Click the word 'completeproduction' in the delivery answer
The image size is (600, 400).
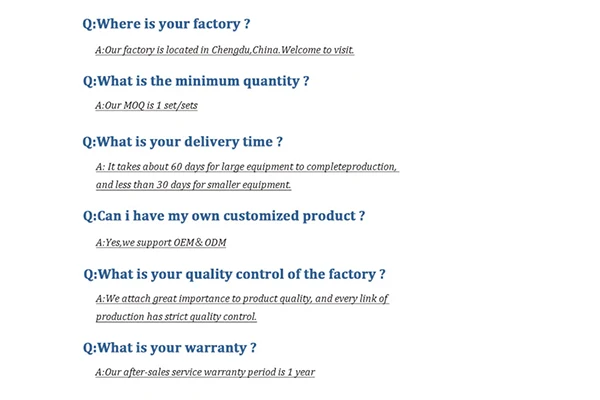(x=351, y=167)
